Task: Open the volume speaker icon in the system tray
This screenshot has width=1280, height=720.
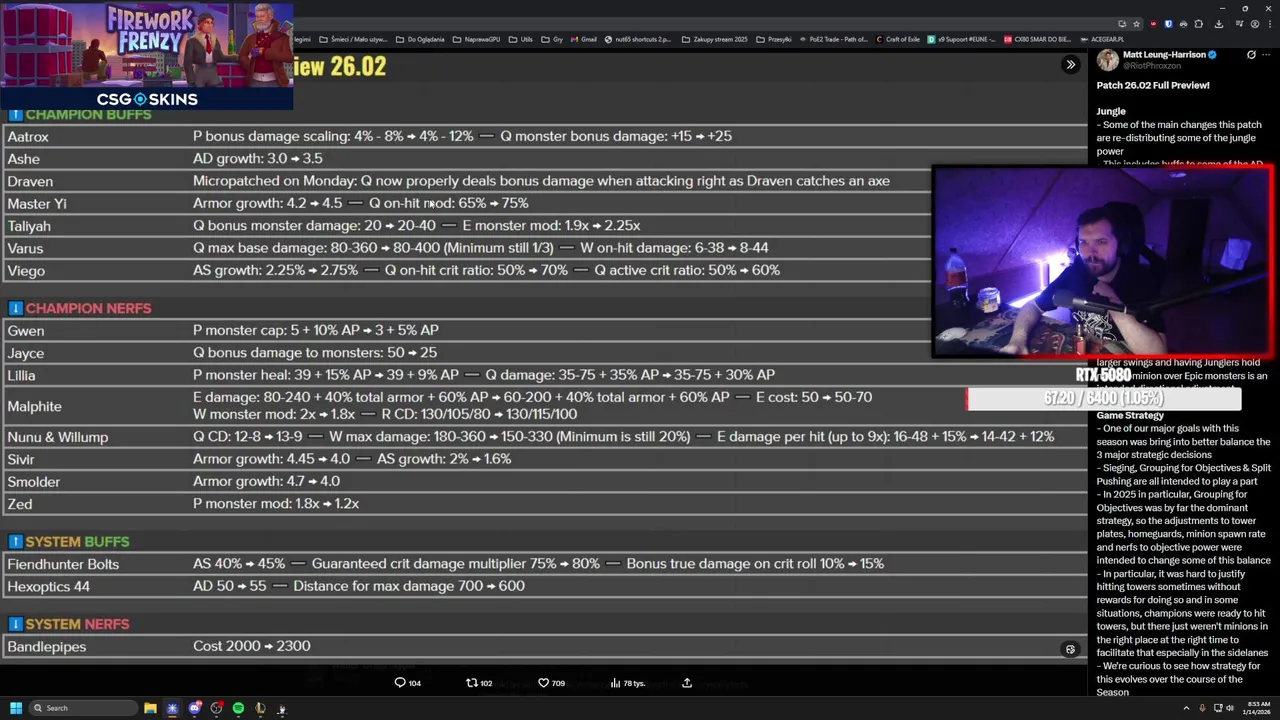Action: pos(1230,708)
